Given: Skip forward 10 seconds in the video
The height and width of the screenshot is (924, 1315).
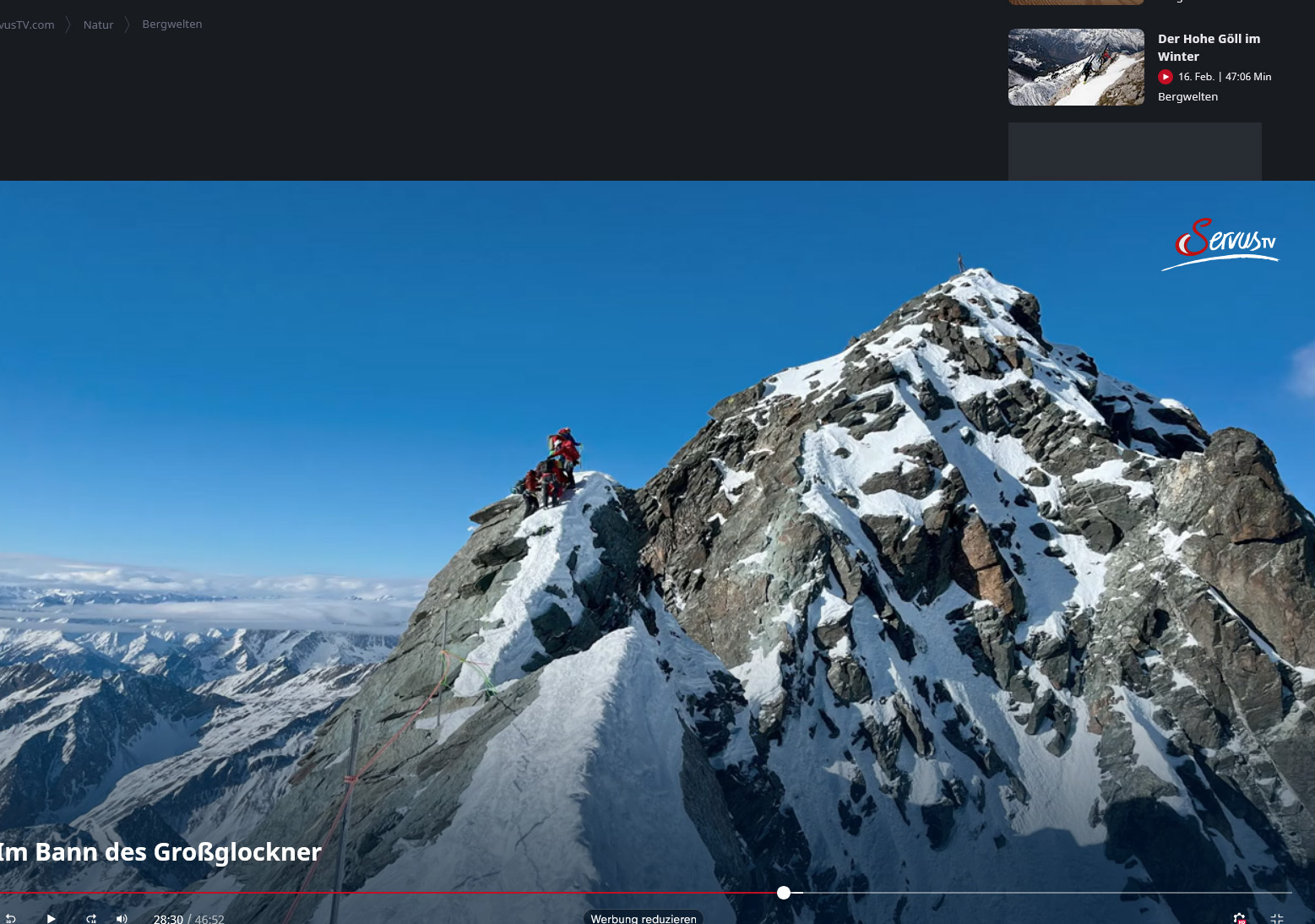Looking at the screenshot, I should coord(91,918).
